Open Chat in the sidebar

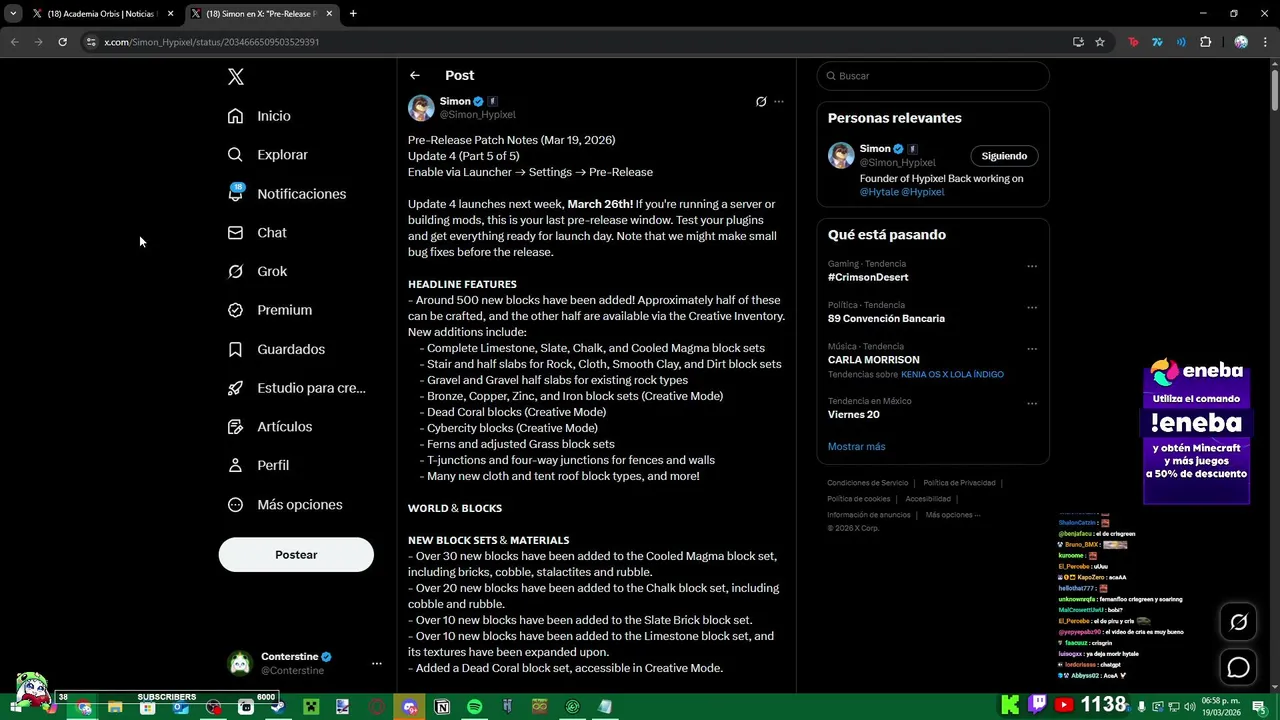pyautogui.click(x=257, y=233)
